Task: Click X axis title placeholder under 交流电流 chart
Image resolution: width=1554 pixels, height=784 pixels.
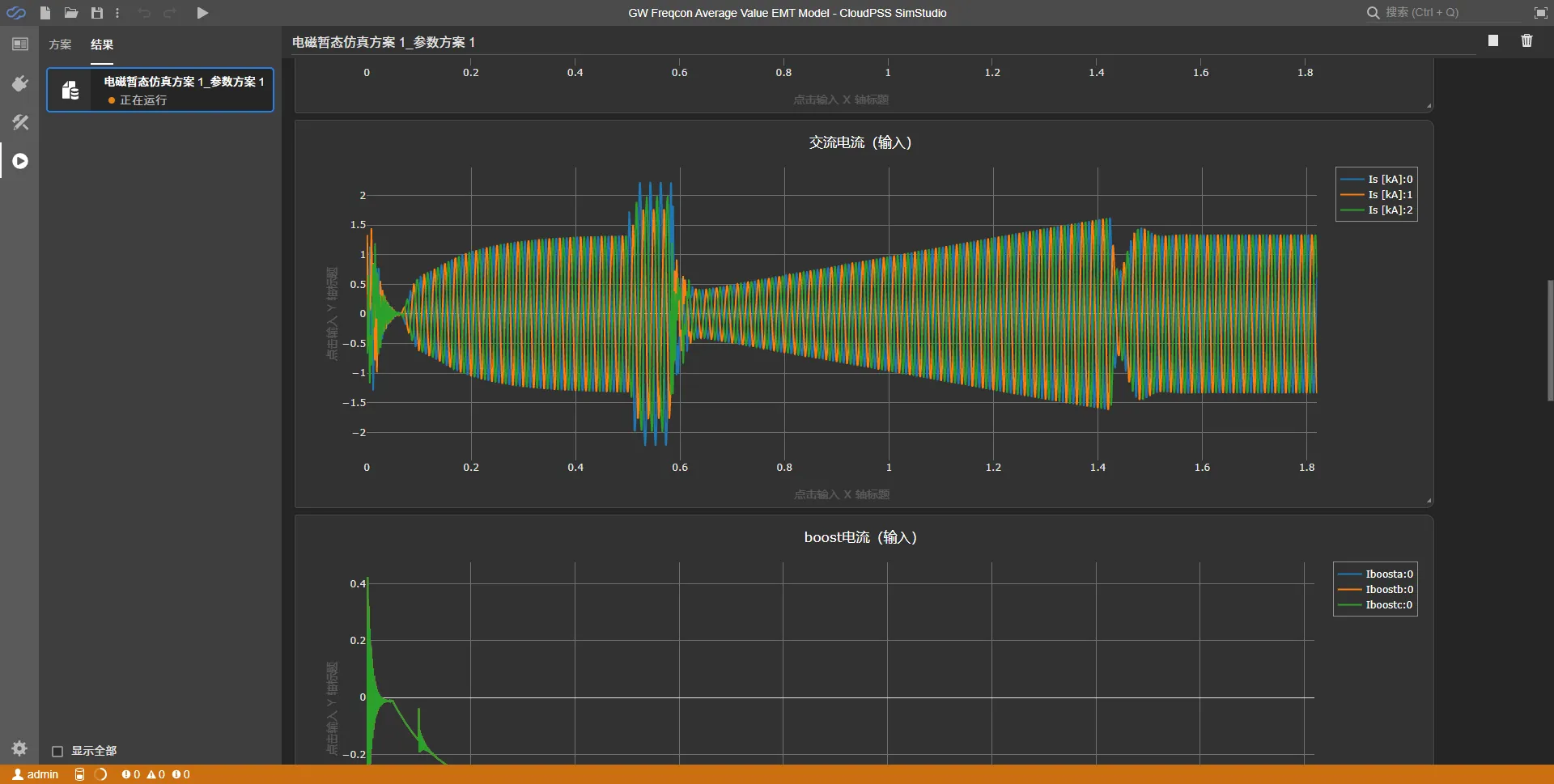Action: (x=842, y=494)
